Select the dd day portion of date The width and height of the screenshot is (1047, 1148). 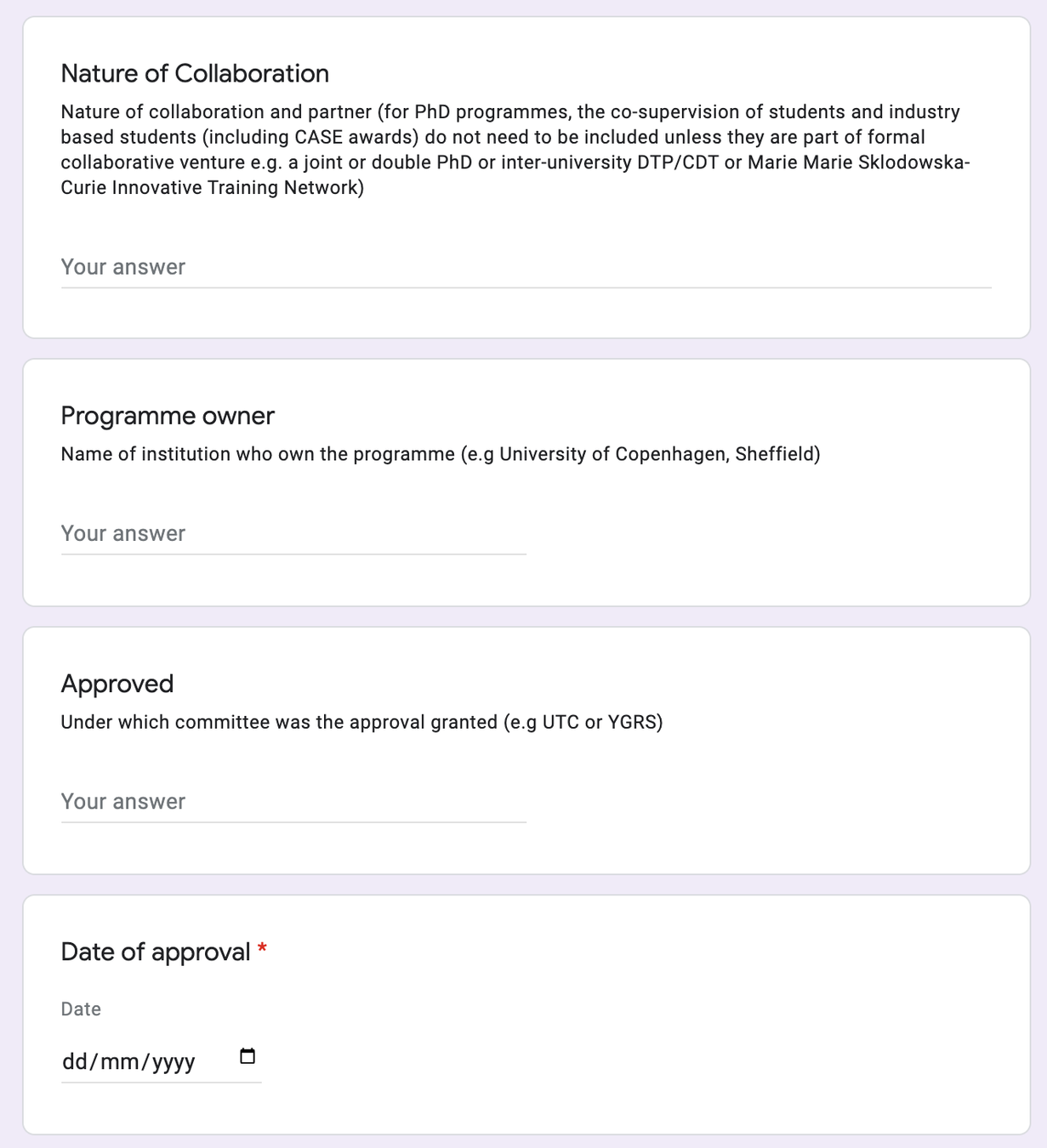coord(75,1061)
